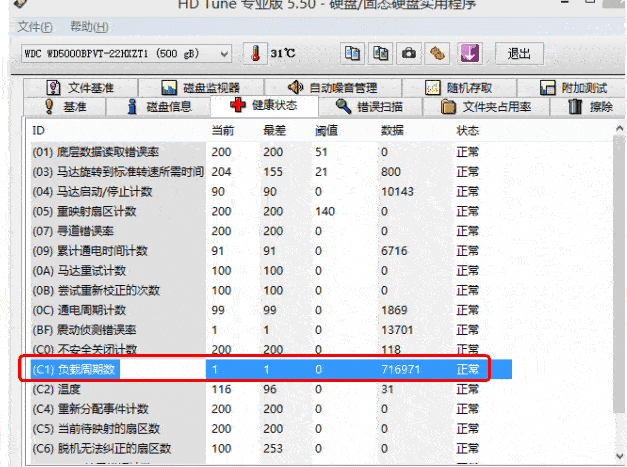
Task: Click the yellow exclamation 基准 icon
Action: point(49,107)
